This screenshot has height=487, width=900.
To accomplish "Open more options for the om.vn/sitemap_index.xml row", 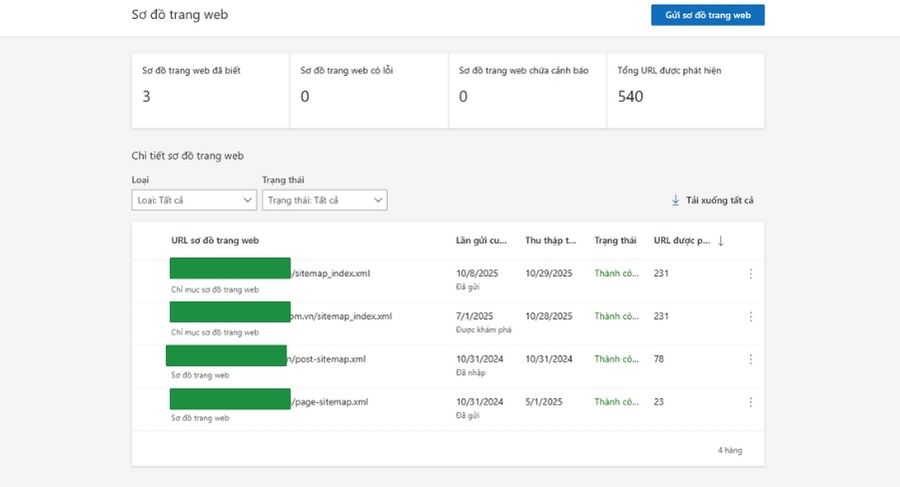I will point(750,317).
